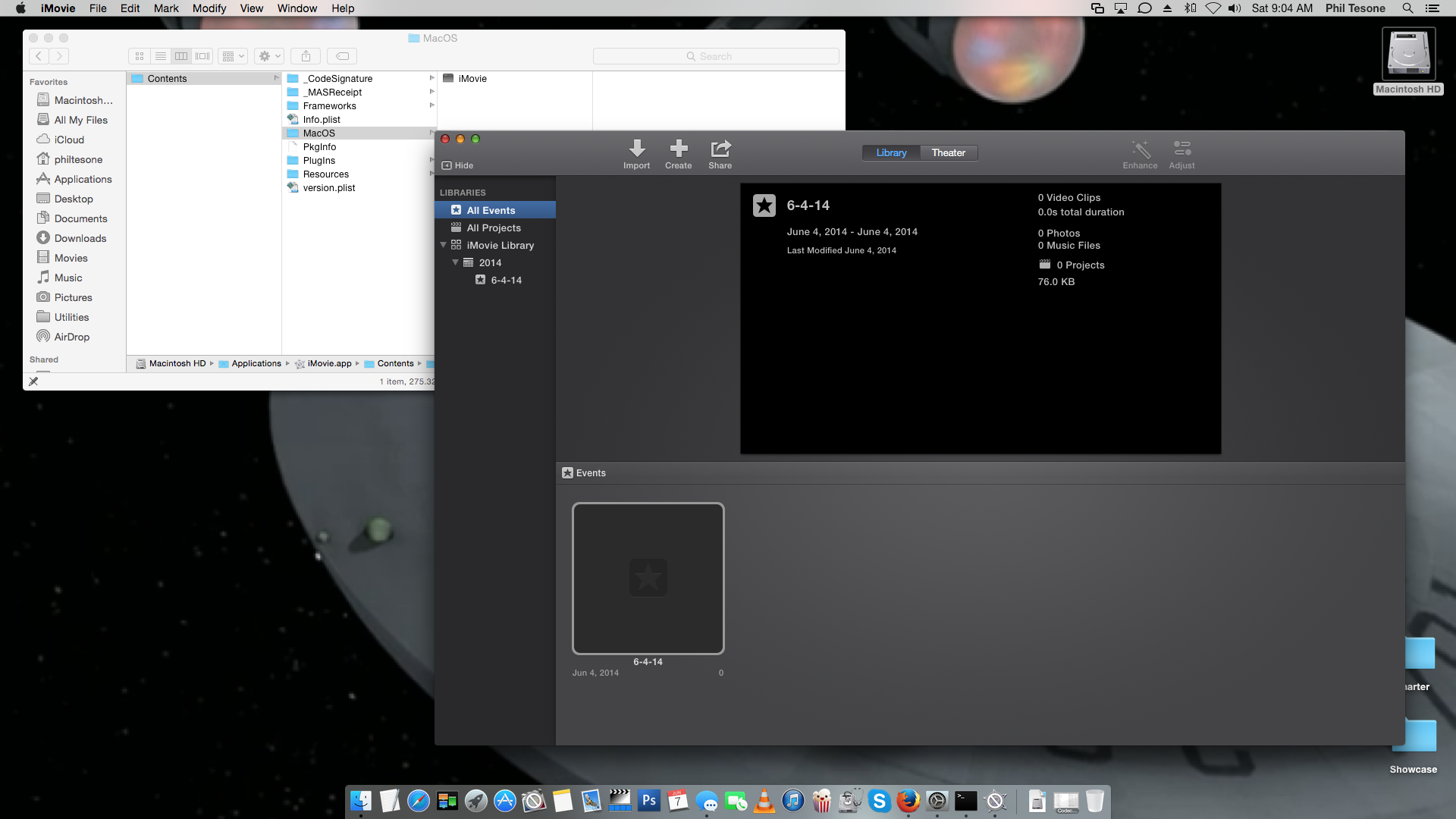Open Finder Action gear dropdown

(x=269, y=56)
